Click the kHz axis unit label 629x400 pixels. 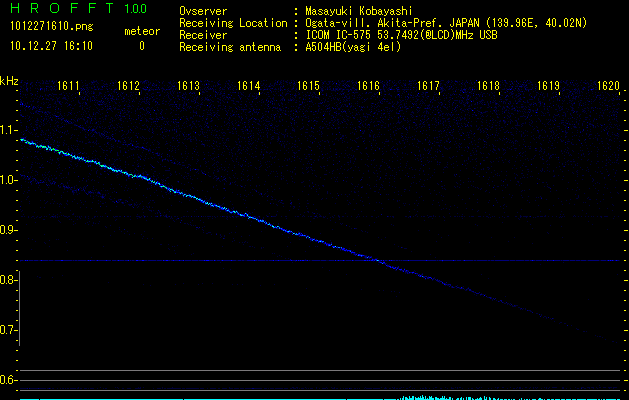[x=9, y=81]
